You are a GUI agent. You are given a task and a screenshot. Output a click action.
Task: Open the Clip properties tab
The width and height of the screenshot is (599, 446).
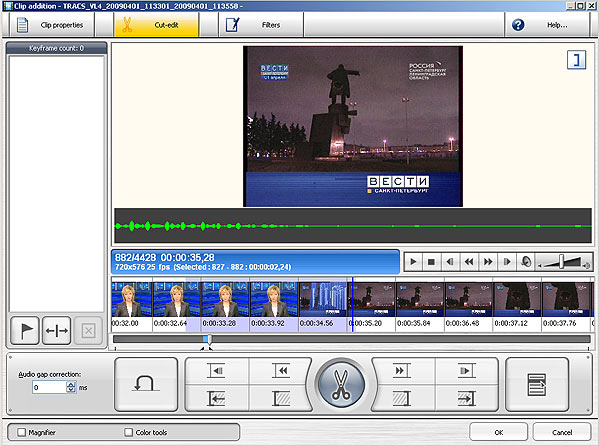tap(51, 25)
